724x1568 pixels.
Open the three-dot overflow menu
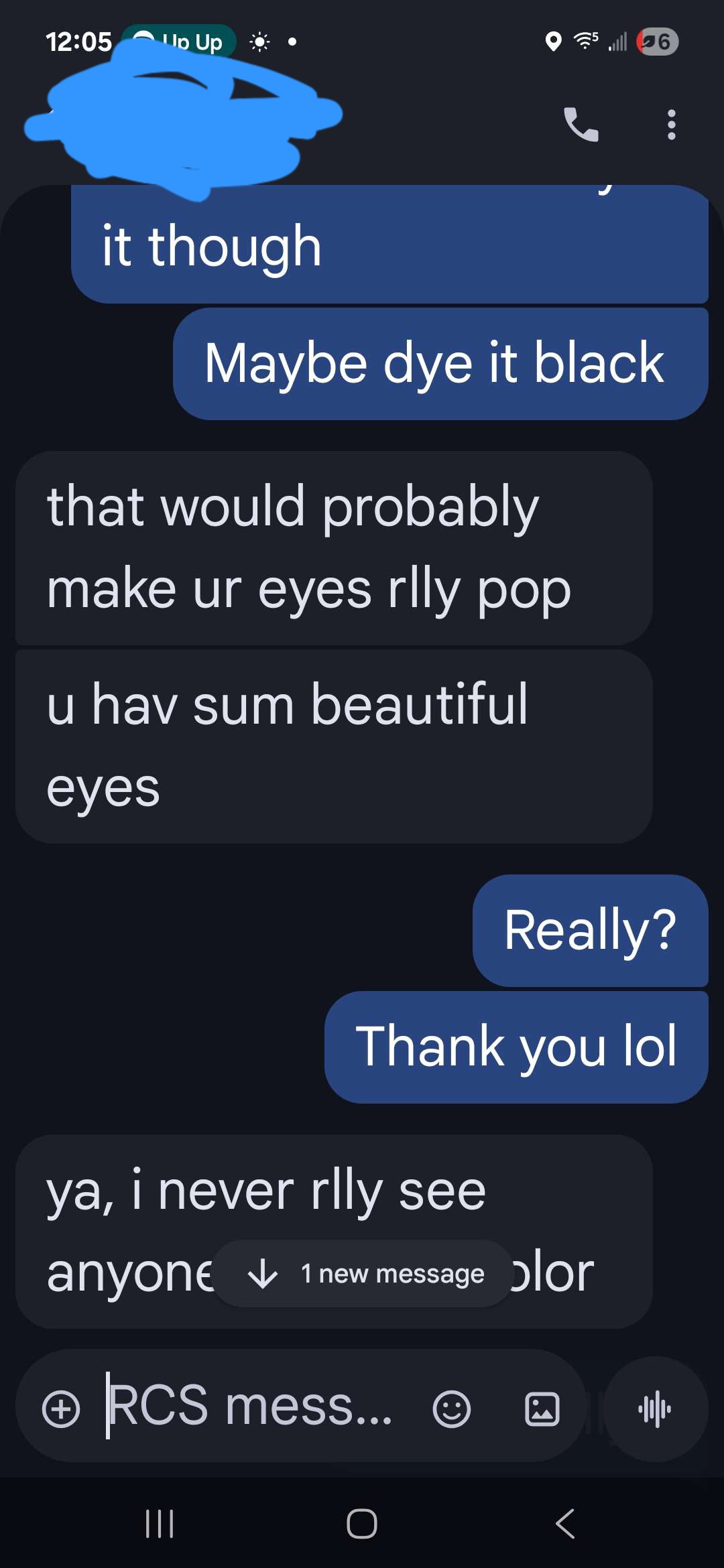point(671,125)
